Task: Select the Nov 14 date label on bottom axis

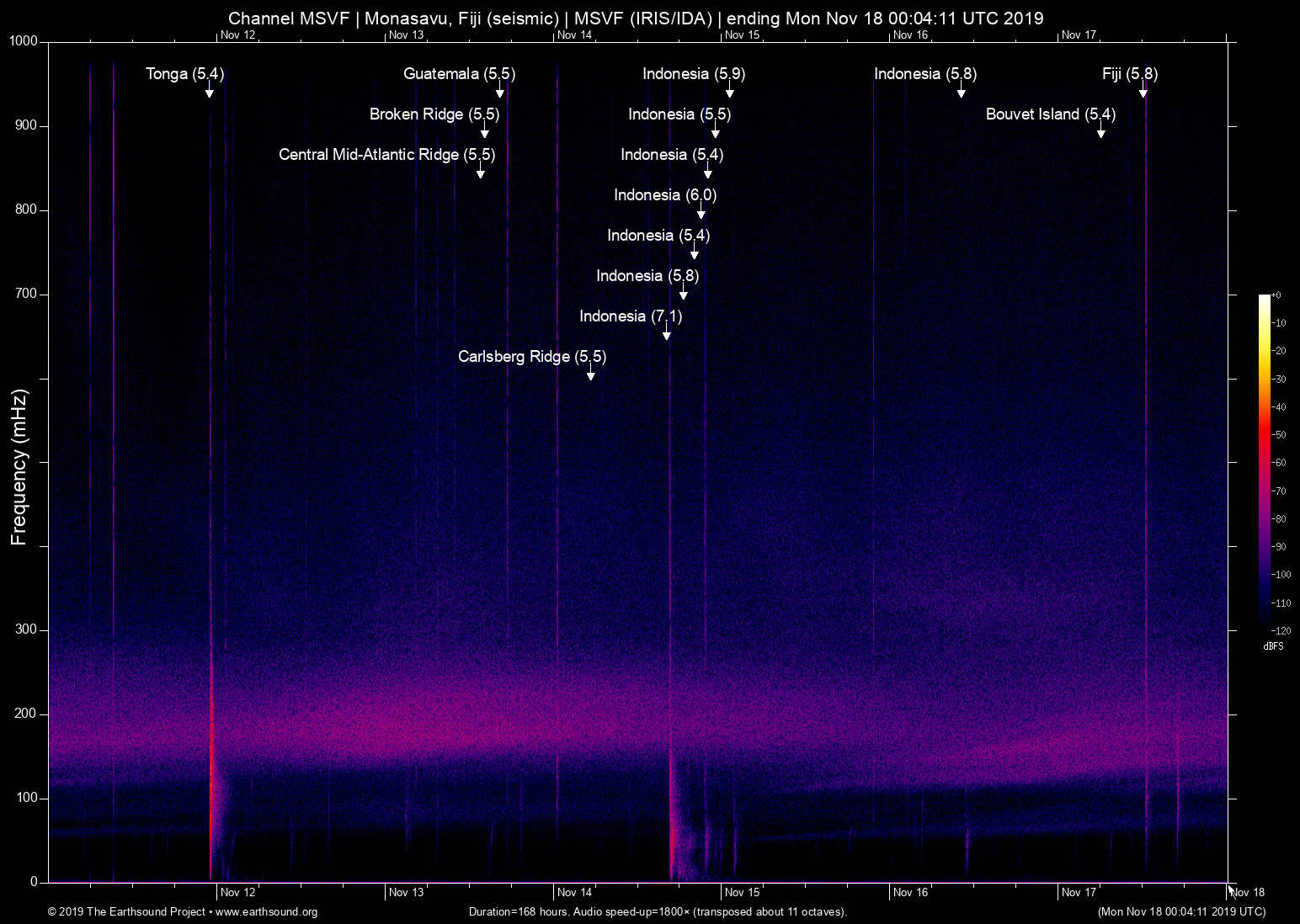Action: point(576,892)
